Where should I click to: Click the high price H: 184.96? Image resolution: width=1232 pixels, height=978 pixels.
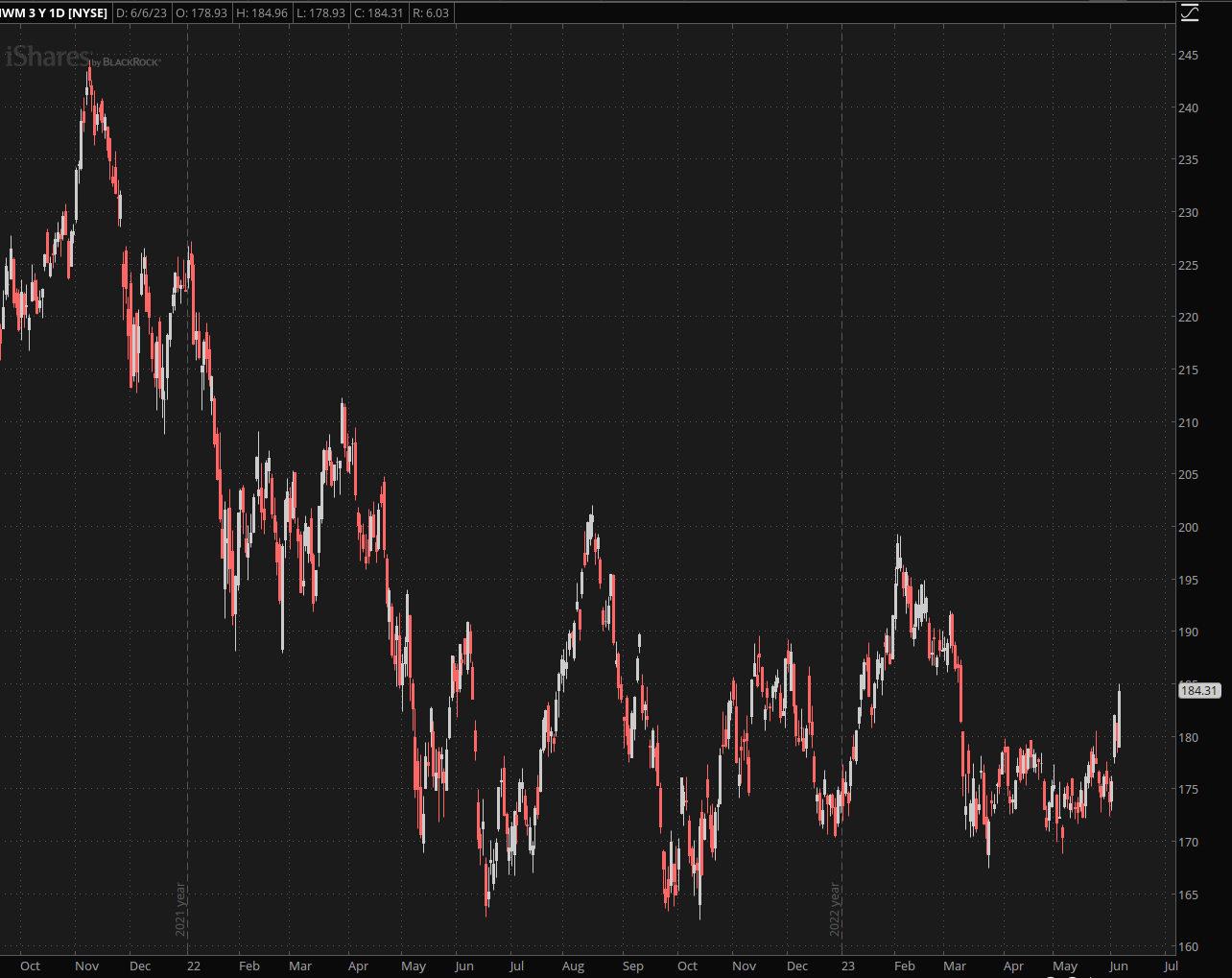(x=262, y=13)
